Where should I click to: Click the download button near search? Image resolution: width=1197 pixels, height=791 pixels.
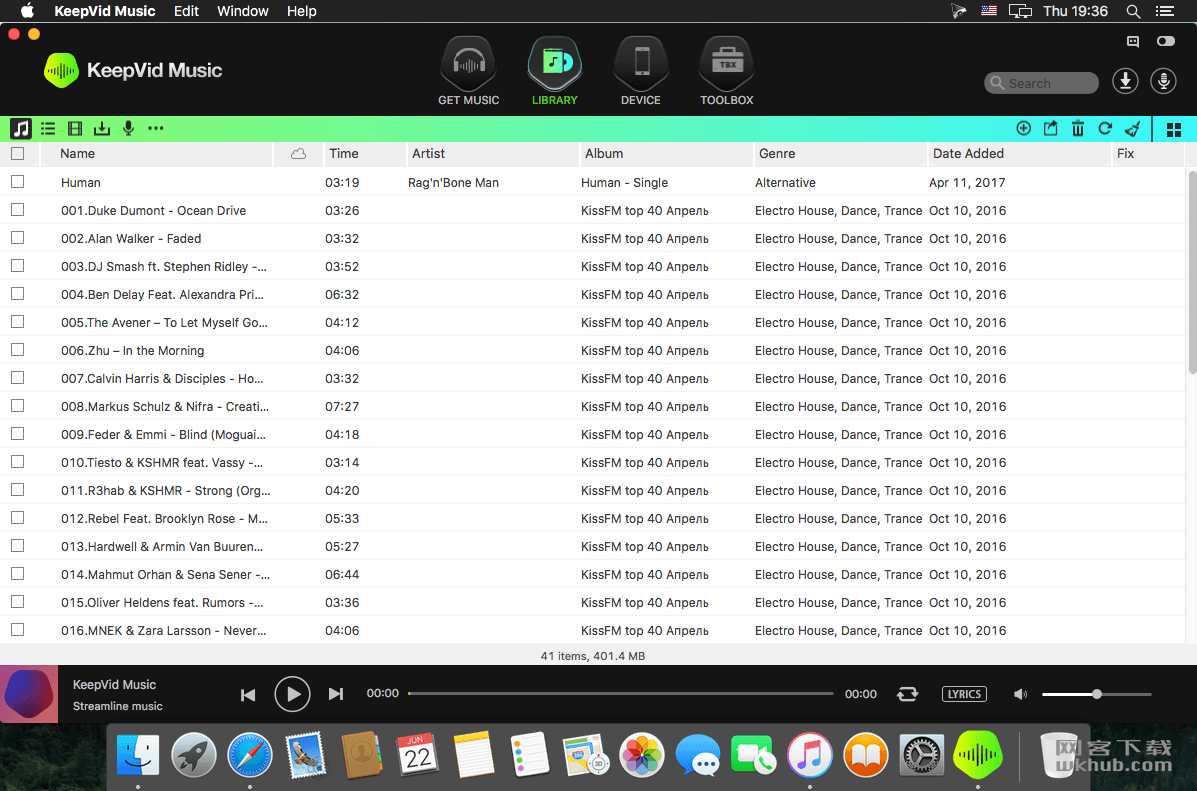click(1125, 81)
